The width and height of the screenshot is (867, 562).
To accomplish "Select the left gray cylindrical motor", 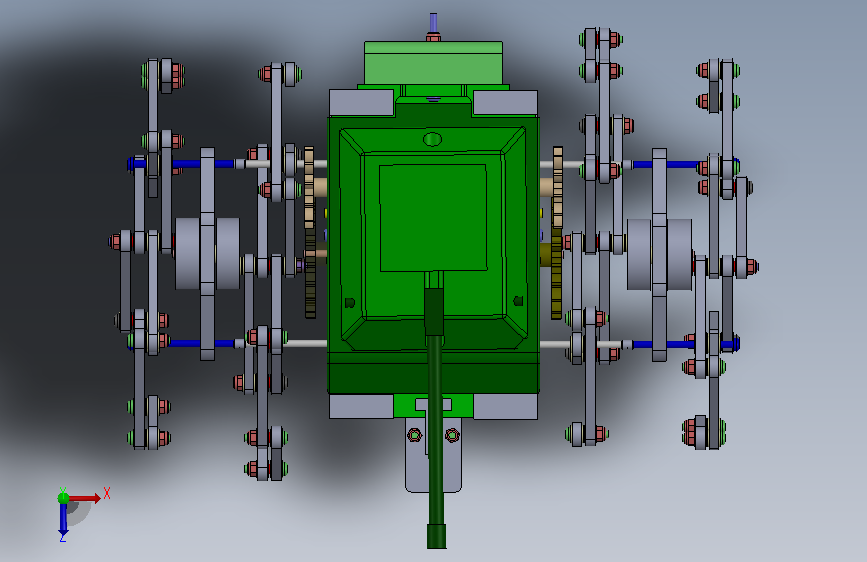I will (207, 253).
